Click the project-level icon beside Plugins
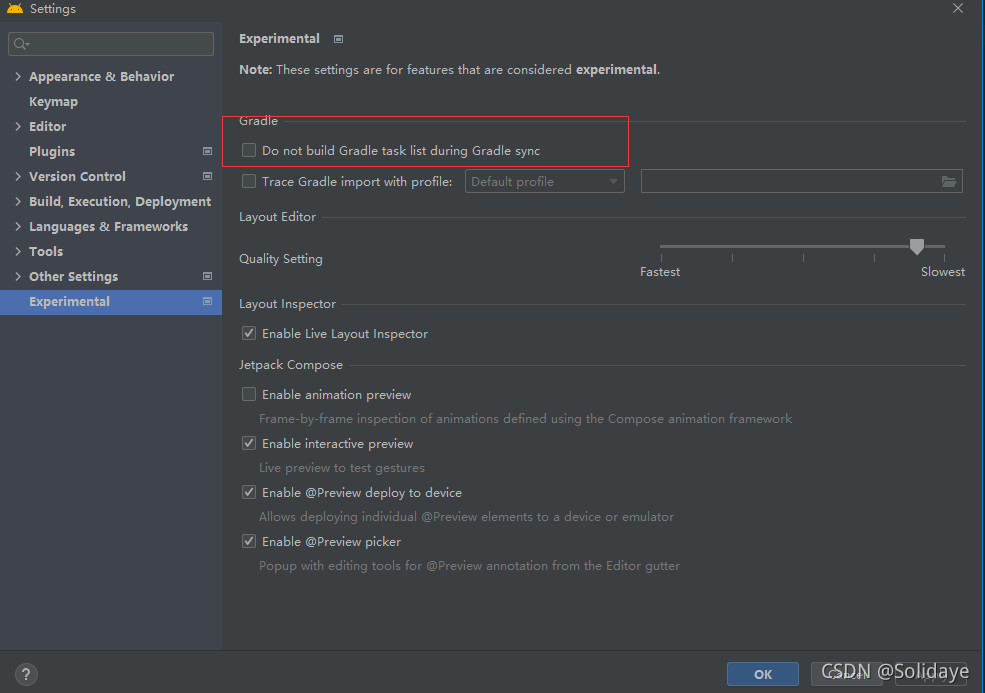Viewport: 985px width, 693px height. pyautogui.click(x=207, y=151)
